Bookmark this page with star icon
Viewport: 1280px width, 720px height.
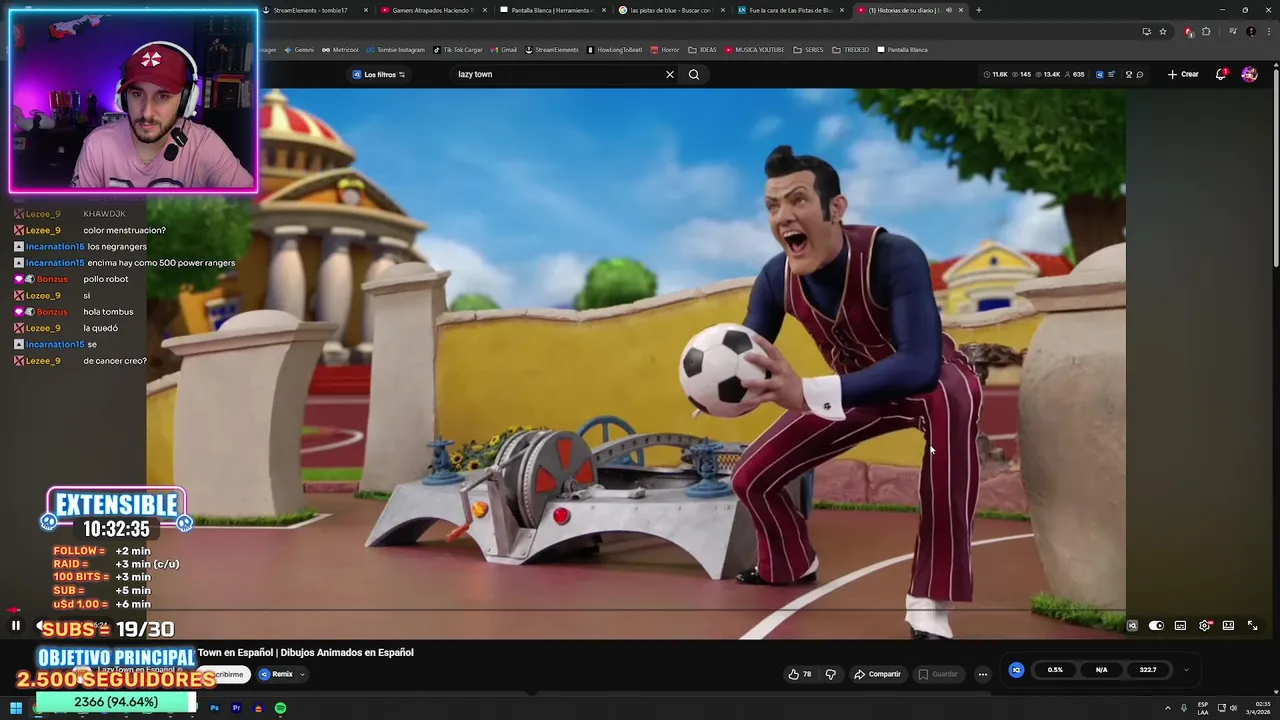tap(1163, 31)
